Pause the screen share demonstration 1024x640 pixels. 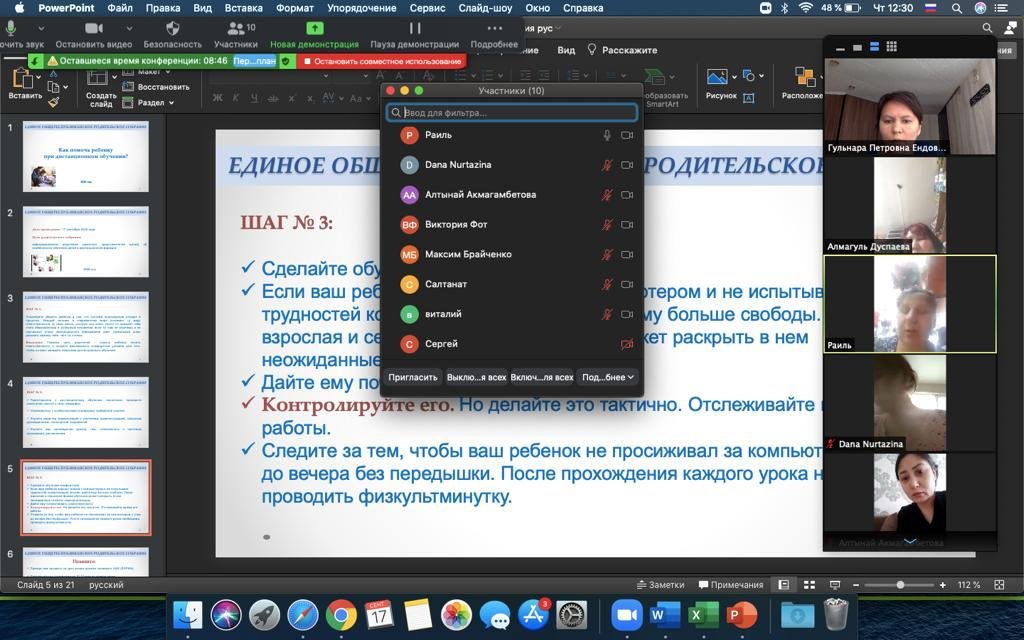pyautogui.click(x=414, y=29)
